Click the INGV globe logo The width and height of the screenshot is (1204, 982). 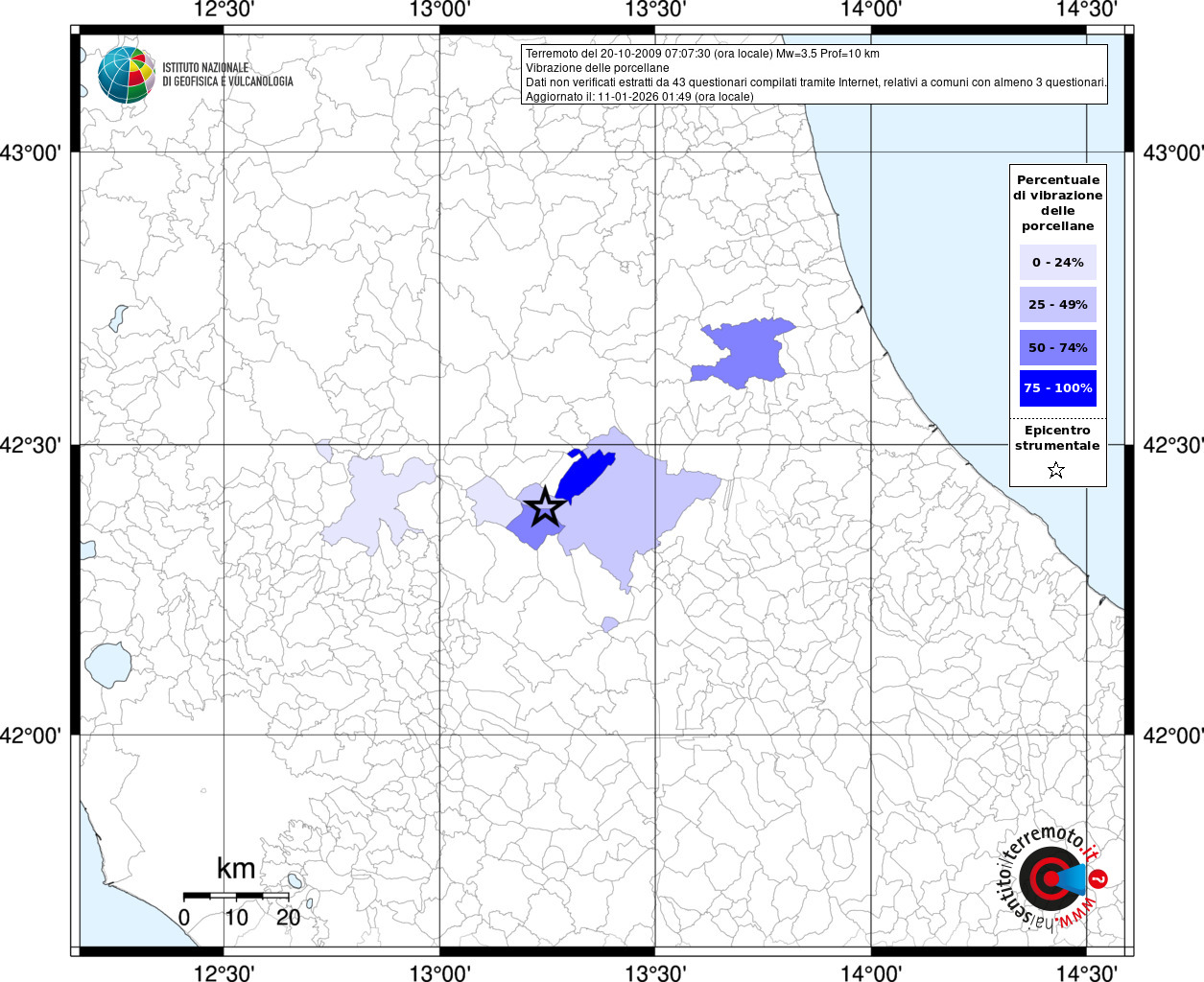point(126,74)
